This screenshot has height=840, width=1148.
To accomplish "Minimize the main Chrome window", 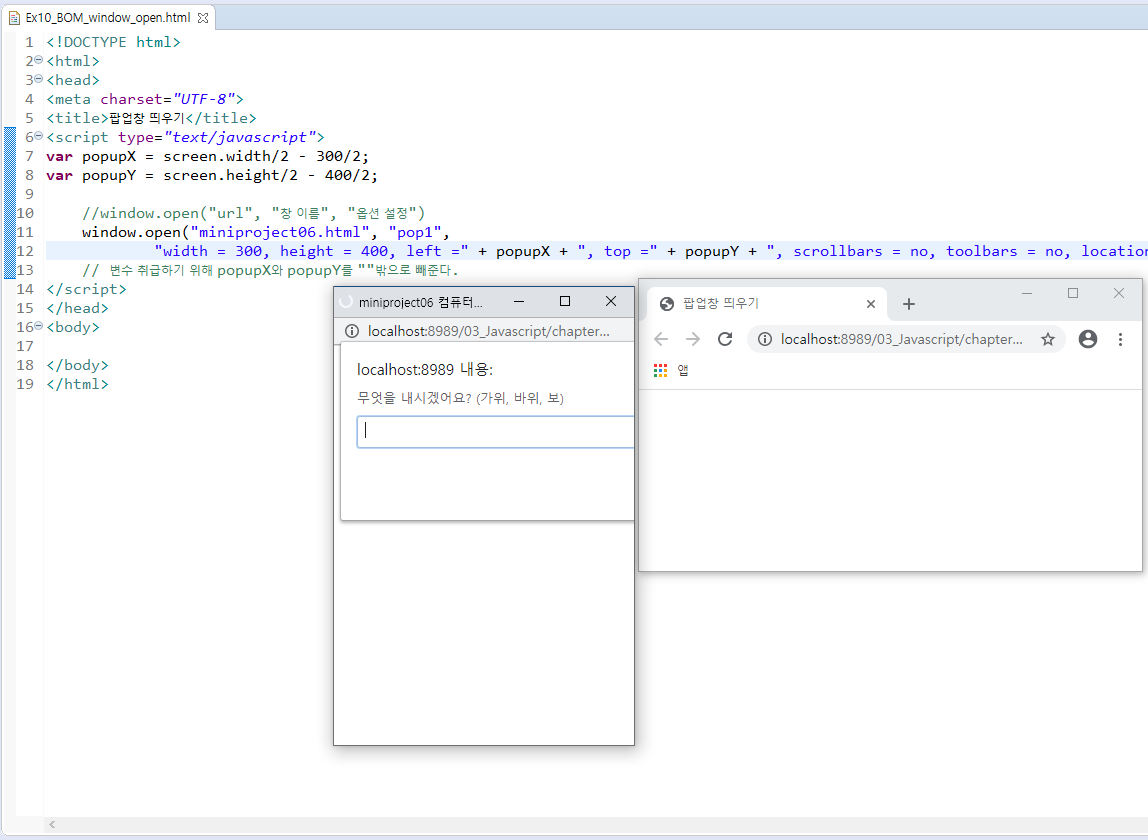I will (1027, 293).
